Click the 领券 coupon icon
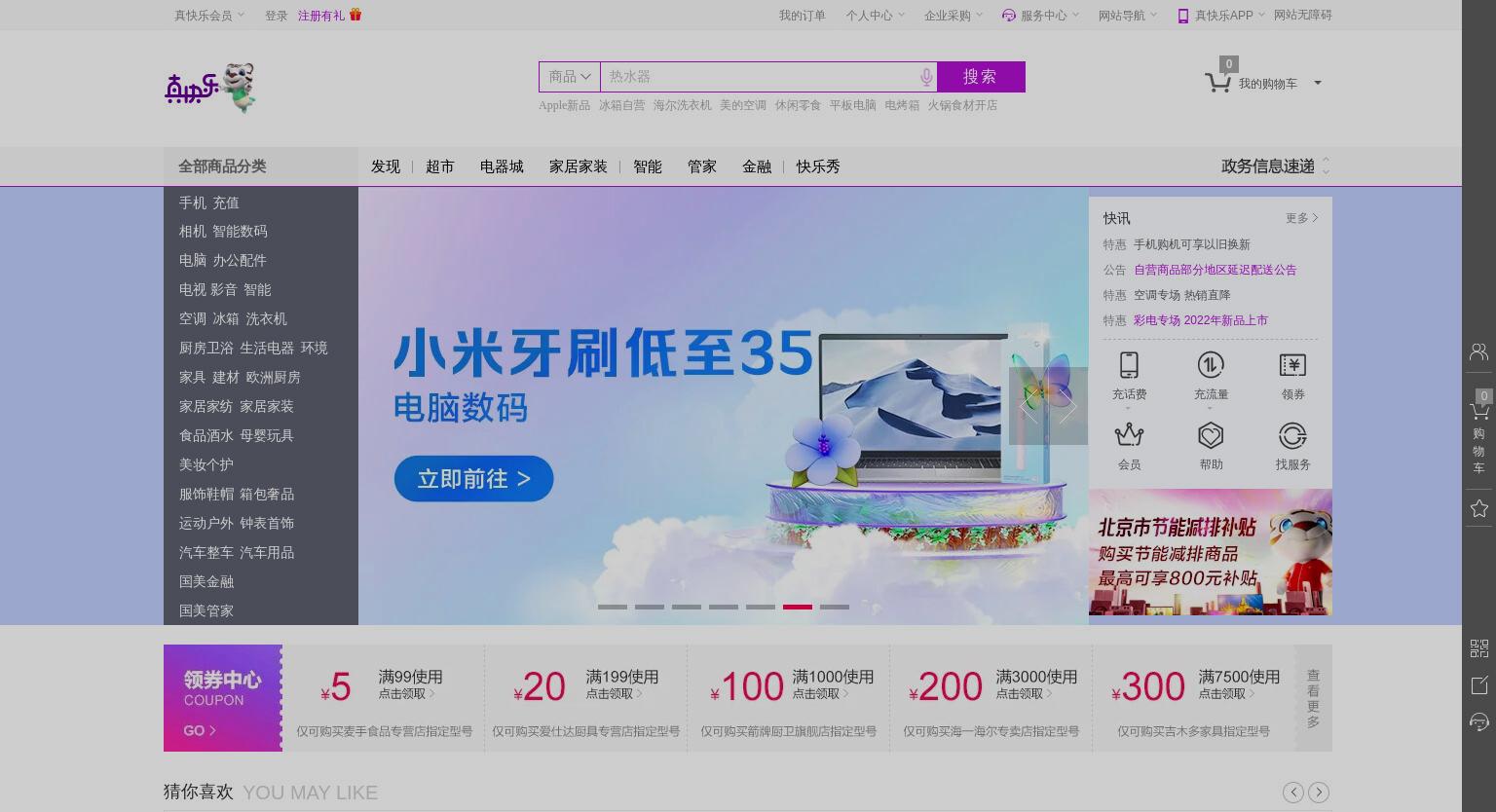The image size is (1496, 812). click(x=1292, y=365)
